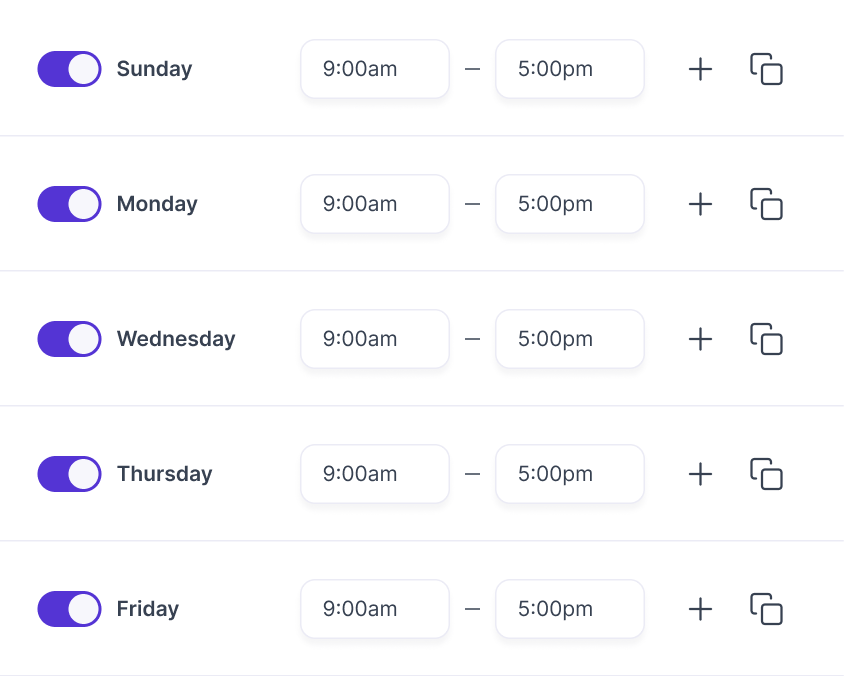
Task: Add another interval to Monday
Action: pos(700,204)
